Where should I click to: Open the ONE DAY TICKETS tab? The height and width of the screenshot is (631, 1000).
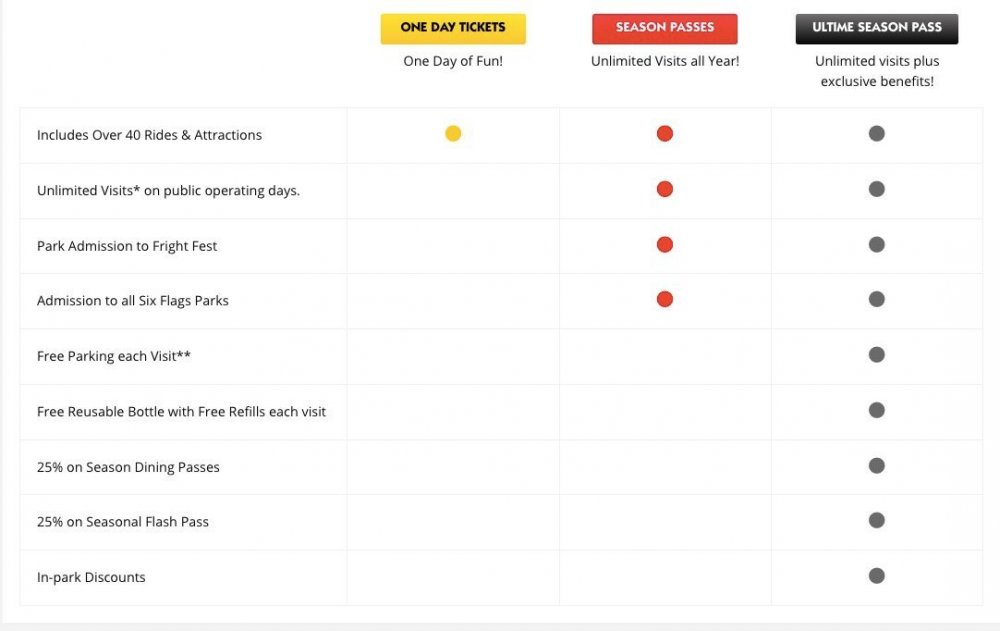[452, 27]
